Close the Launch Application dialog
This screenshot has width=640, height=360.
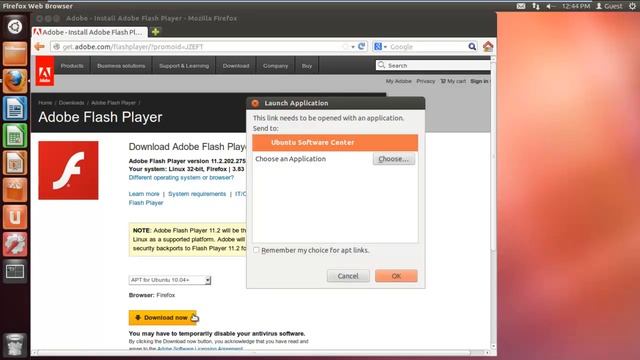tap(255, 103)
